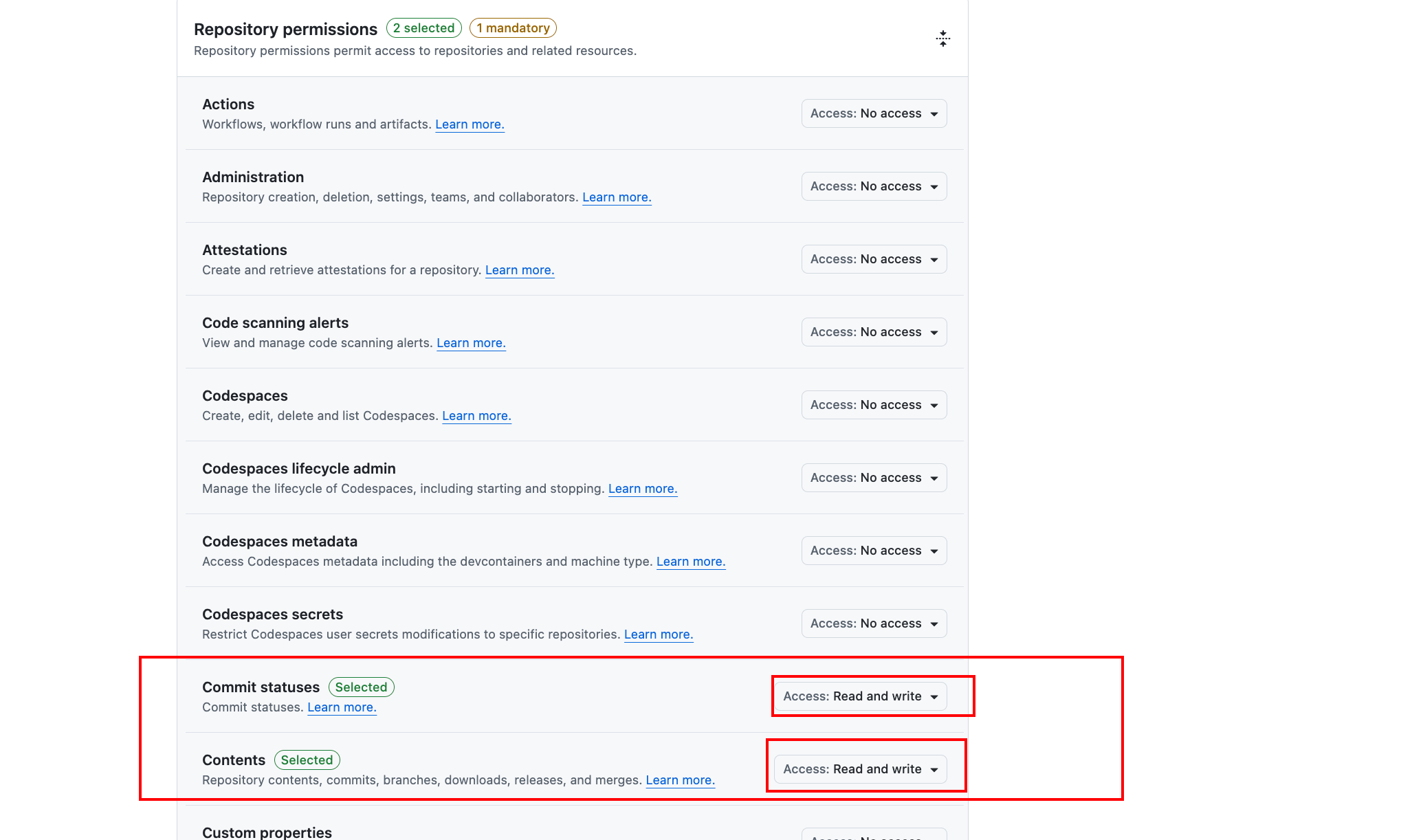Open the Code scanning alerts access dropdown
The width and height of the screenshot is (1423, 840).
point(874,332)
